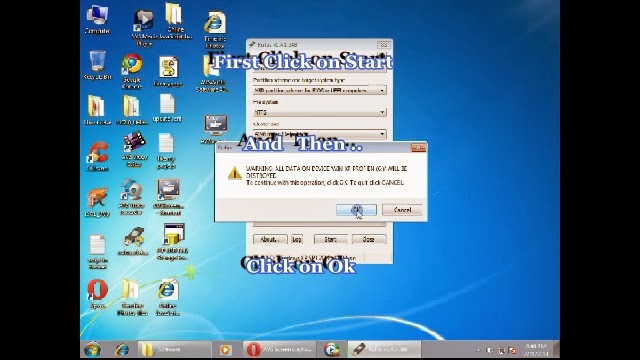Screen dimensions: 640x360
Task: Click Cancel in the Rufus warning dialog
Action: (x=402, y=210)
